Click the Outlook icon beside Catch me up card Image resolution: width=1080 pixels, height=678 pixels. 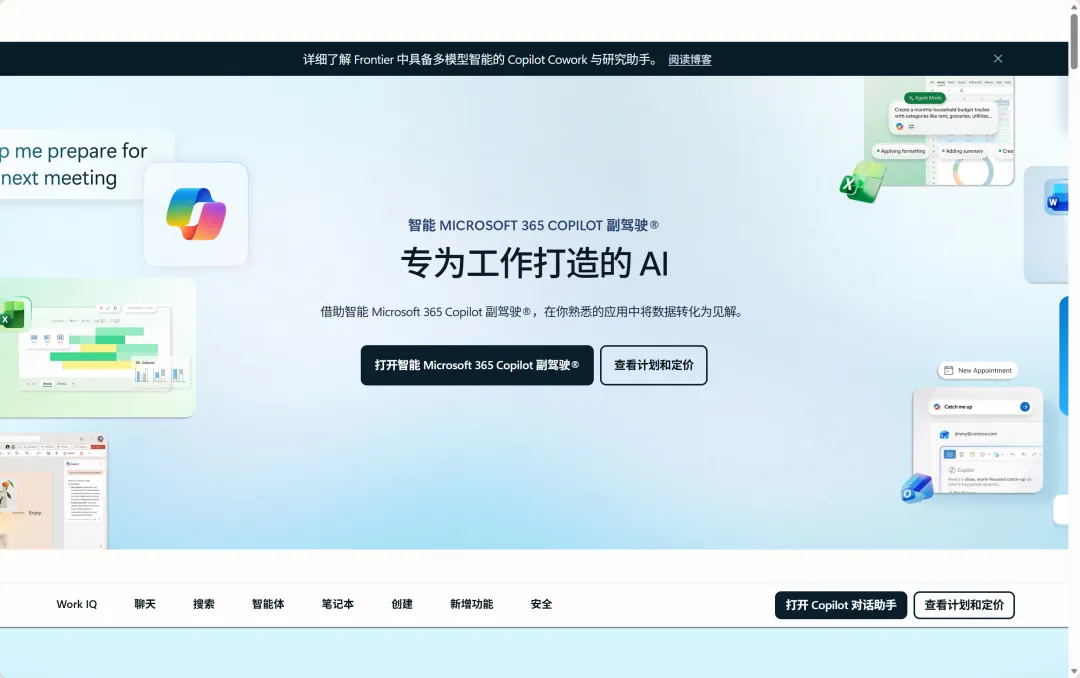click(x=917, y=489)
